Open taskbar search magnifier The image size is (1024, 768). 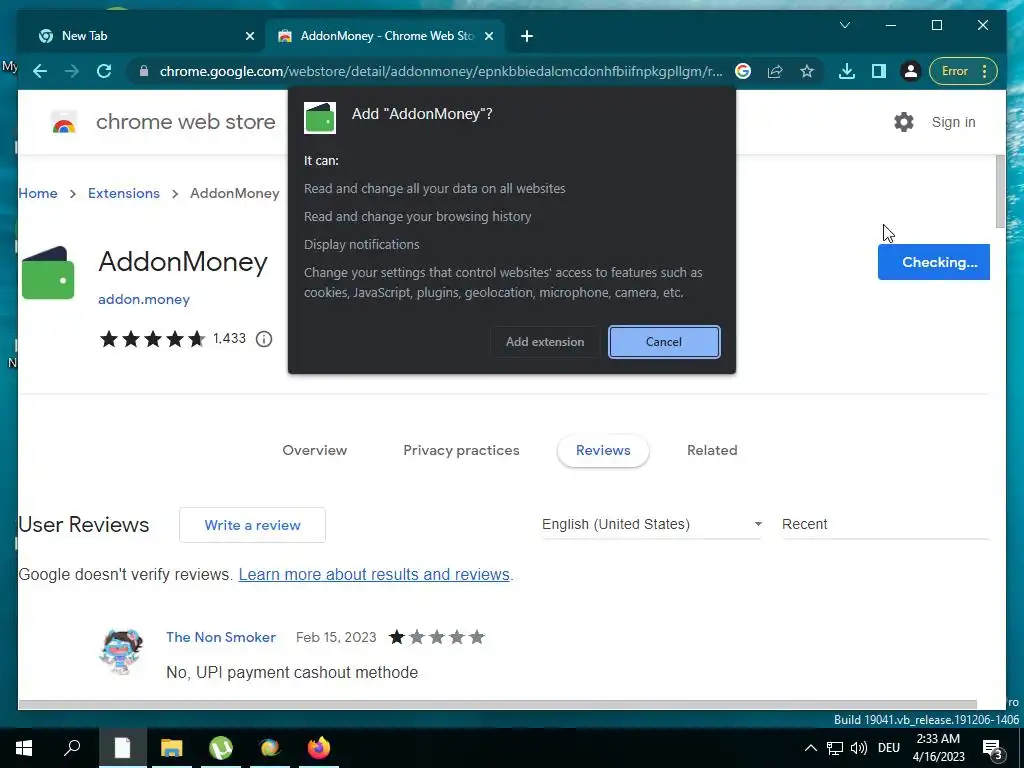click(x=72, y=748)
